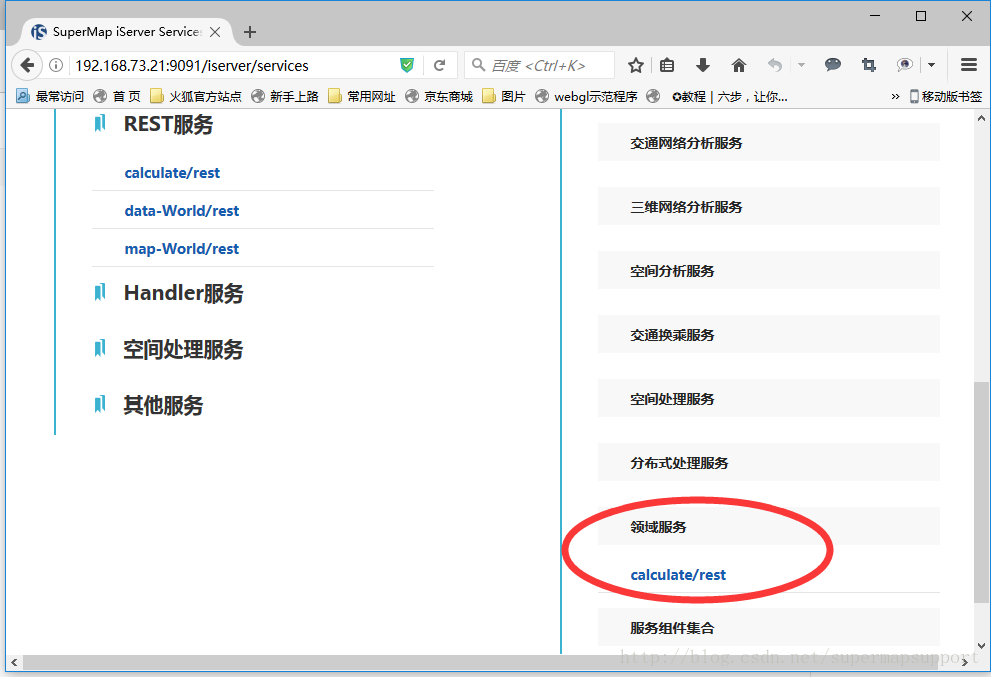Expand 空间分析服务 in right panel
The image size is (991, 677).
tap(769, 271)
